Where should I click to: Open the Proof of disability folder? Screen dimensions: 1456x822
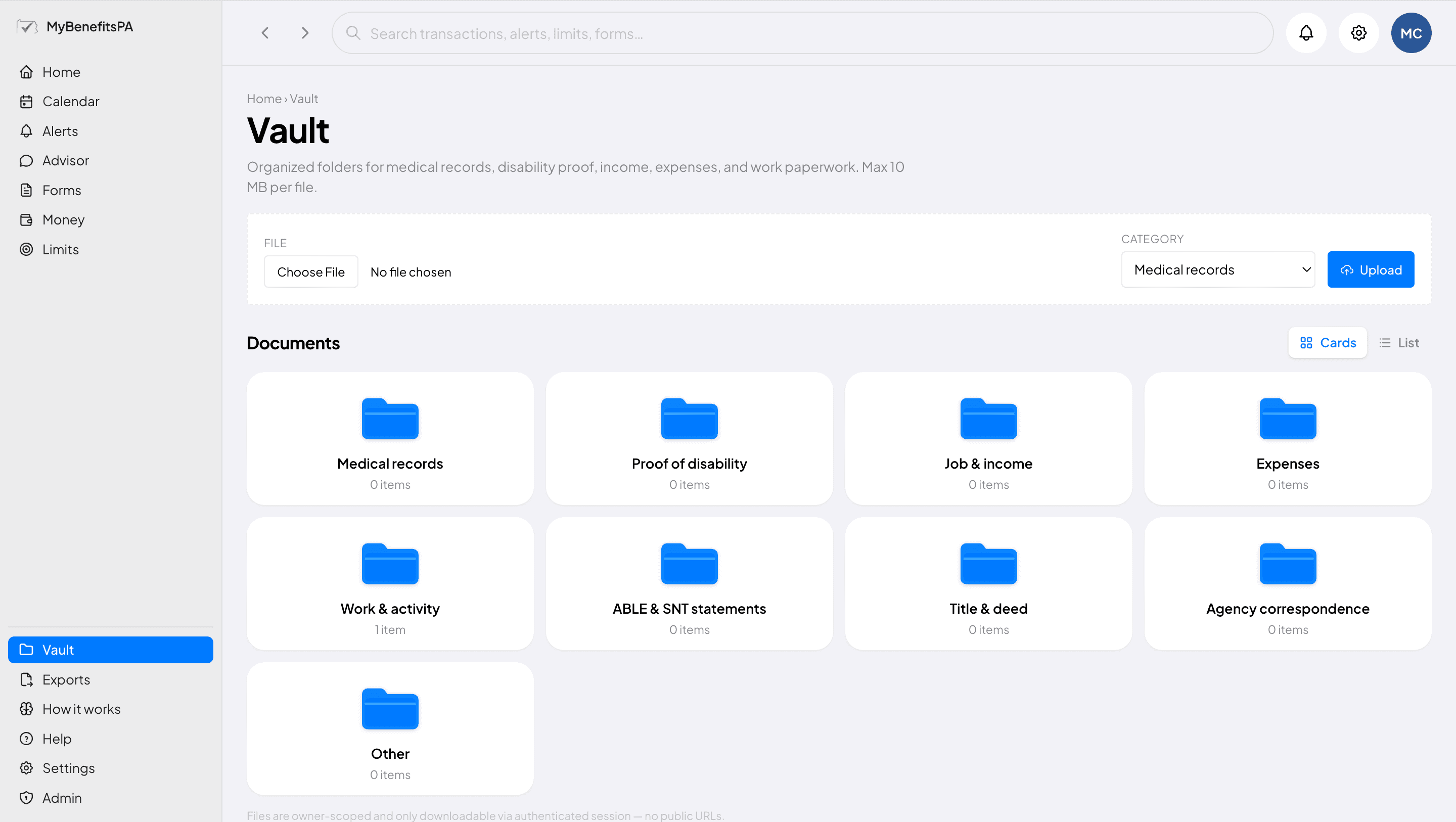point(689,438)
